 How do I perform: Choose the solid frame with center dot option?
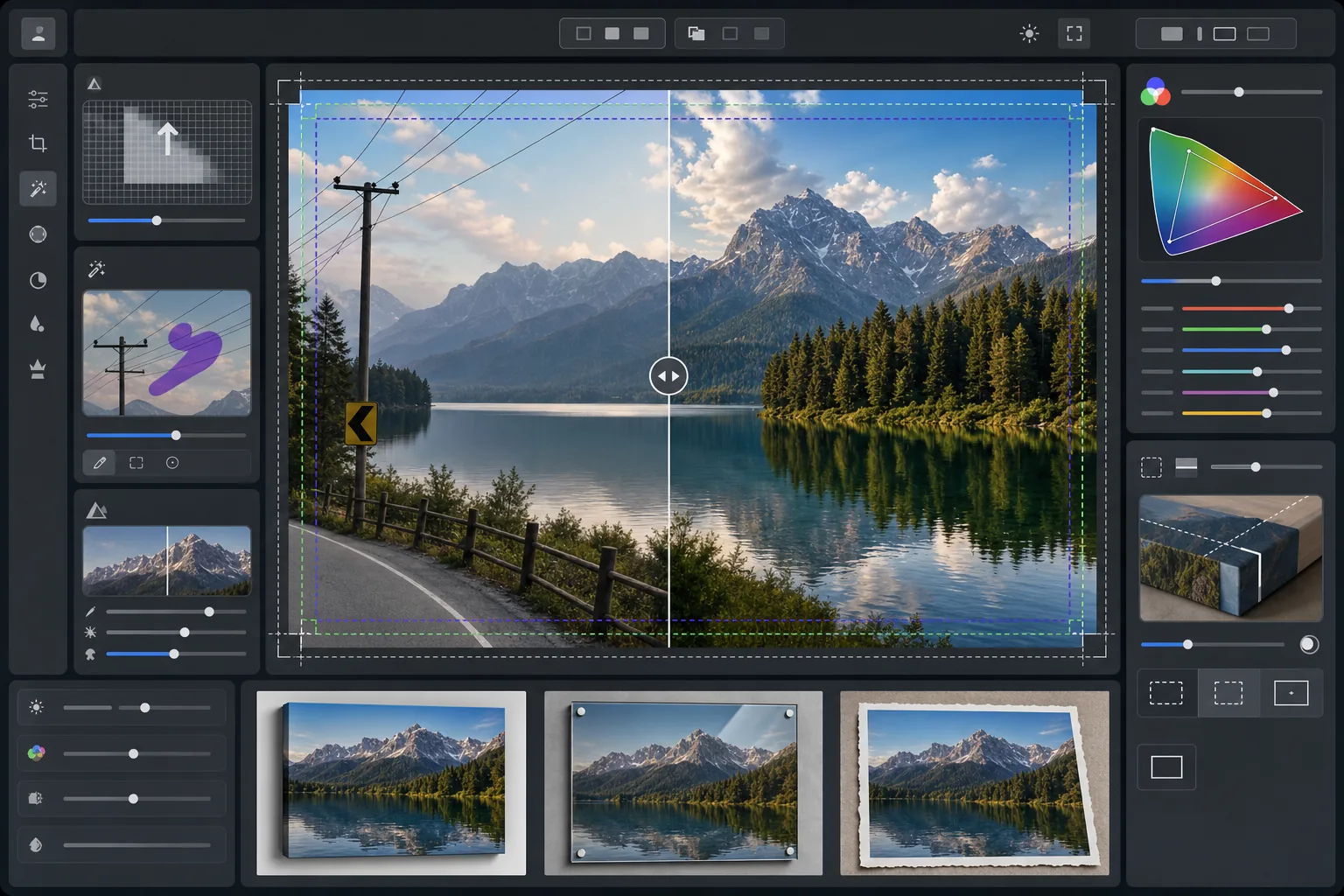coord(1291,693)
